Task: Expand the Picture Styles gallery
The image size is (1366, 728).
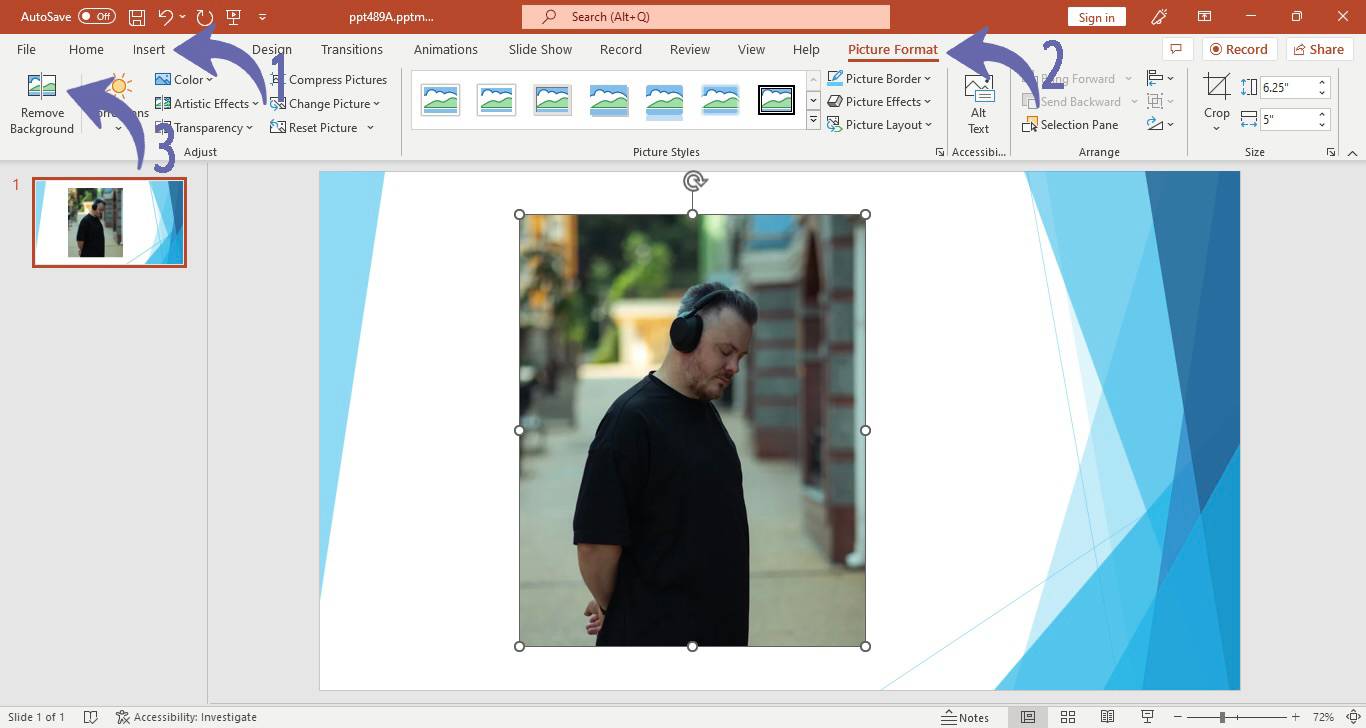Action: (x=813, y=122)
